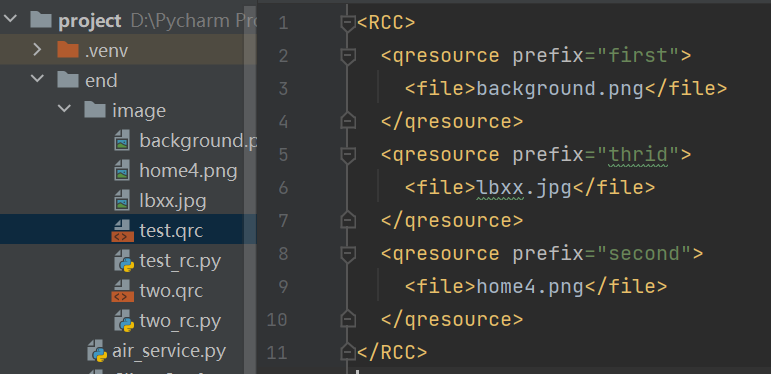
Task: Click the orange .venv folder icon
Action: [68, 50]
